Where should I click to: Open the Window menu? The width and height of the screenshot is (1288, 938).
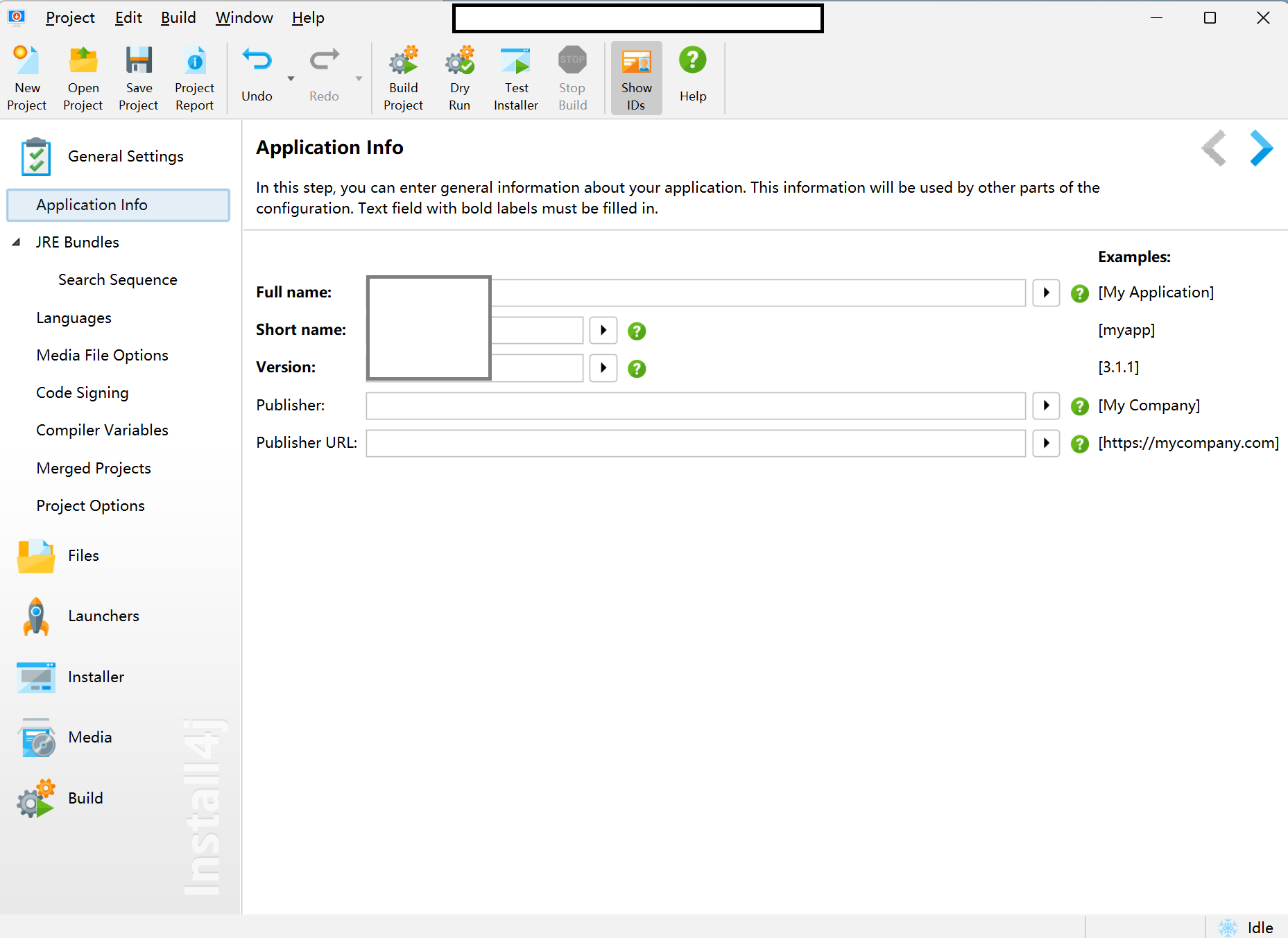[x=244, y=18]
